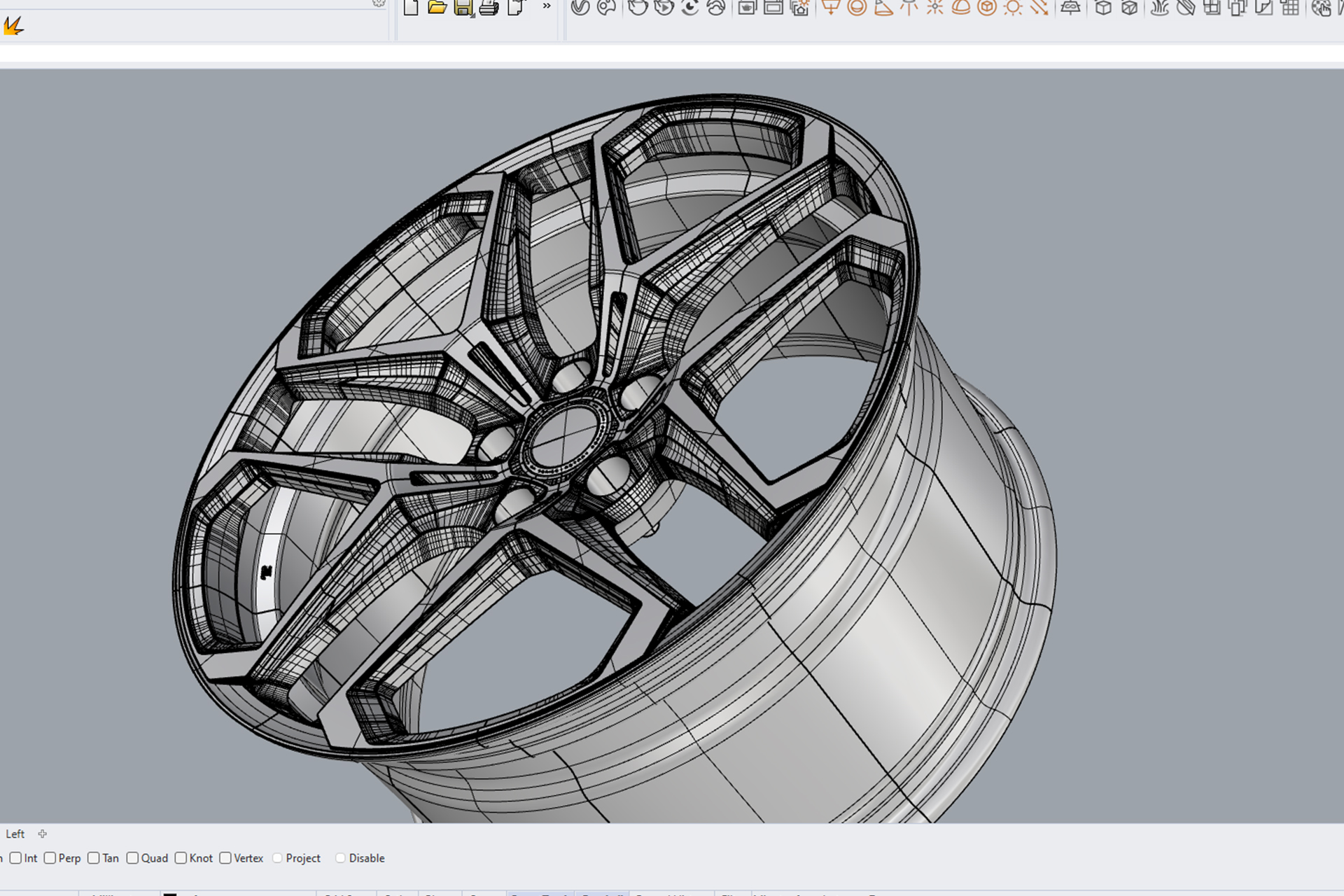Add a mesh light cube-in-circle icon
The image size is (1344, 896).
pos(987,7)
